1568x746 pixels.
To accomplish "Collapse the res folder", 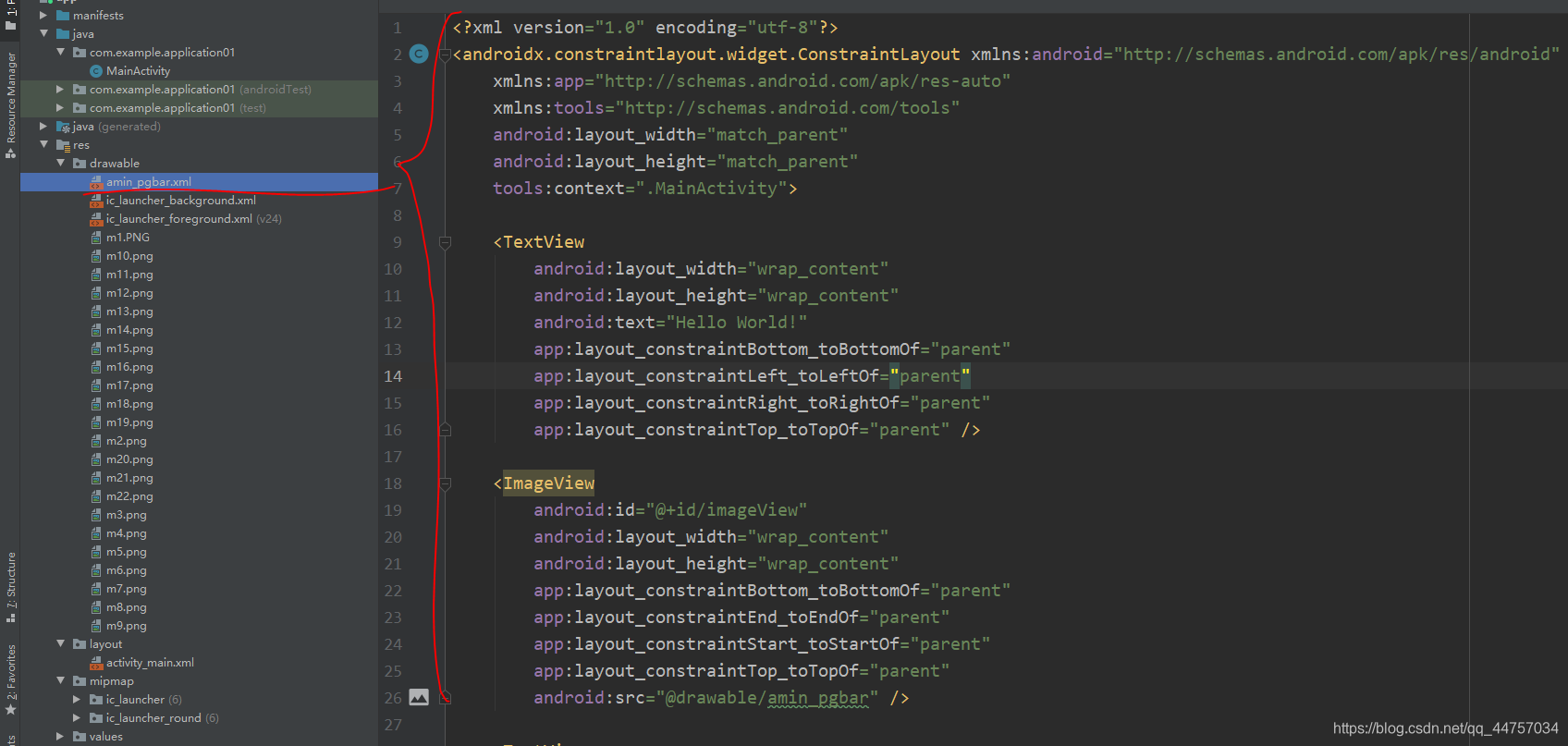I will pos(43,145).
